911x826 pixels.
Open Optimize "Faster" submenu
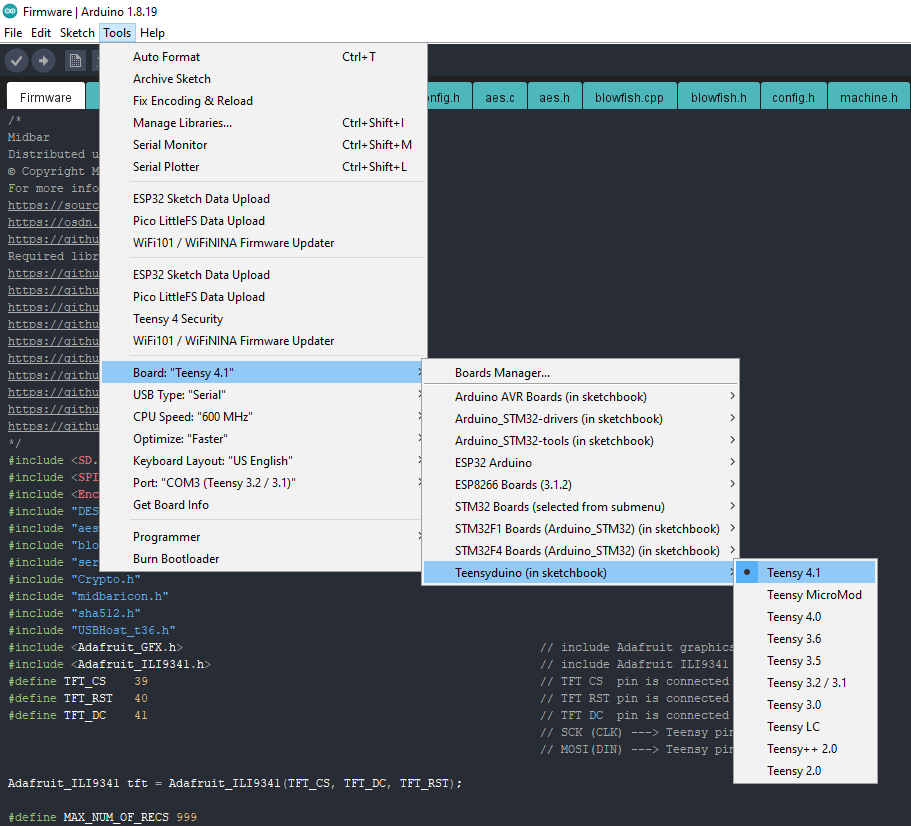pyautogui.click(x=263, y=439)
